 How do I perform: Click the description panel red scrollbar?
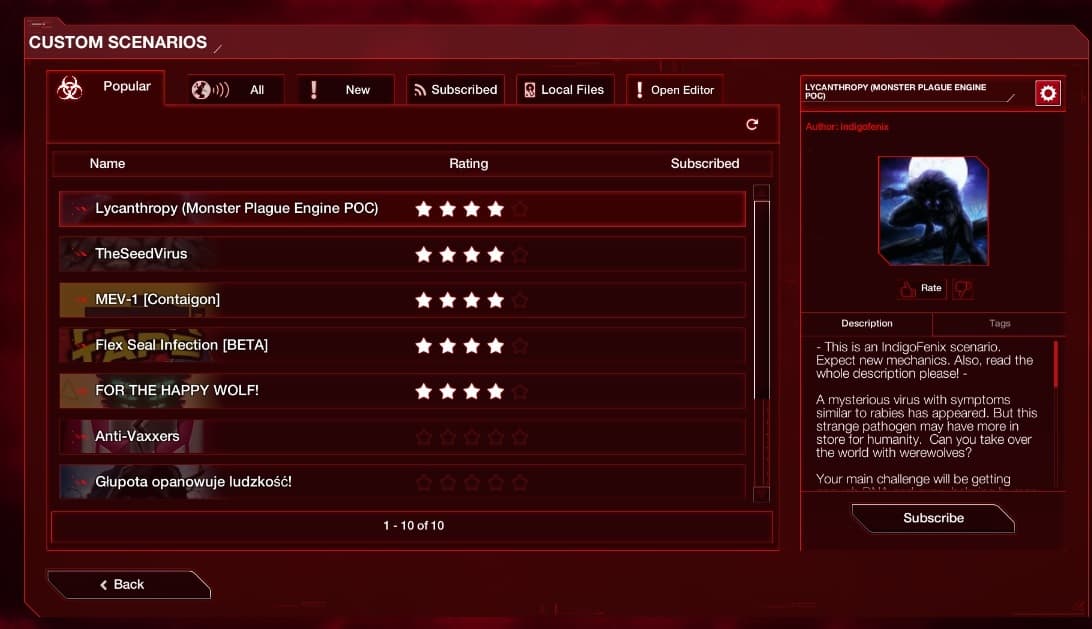click(1056, 364)
